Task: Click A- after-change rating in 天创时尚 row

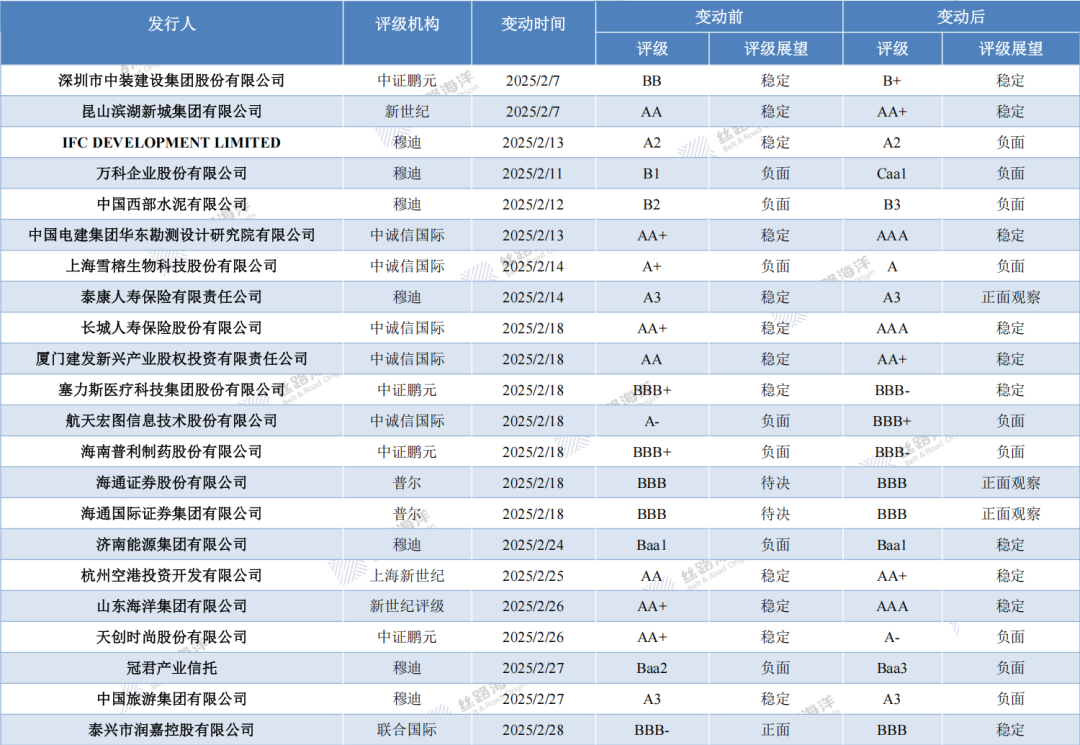Action: click(891, 637)
